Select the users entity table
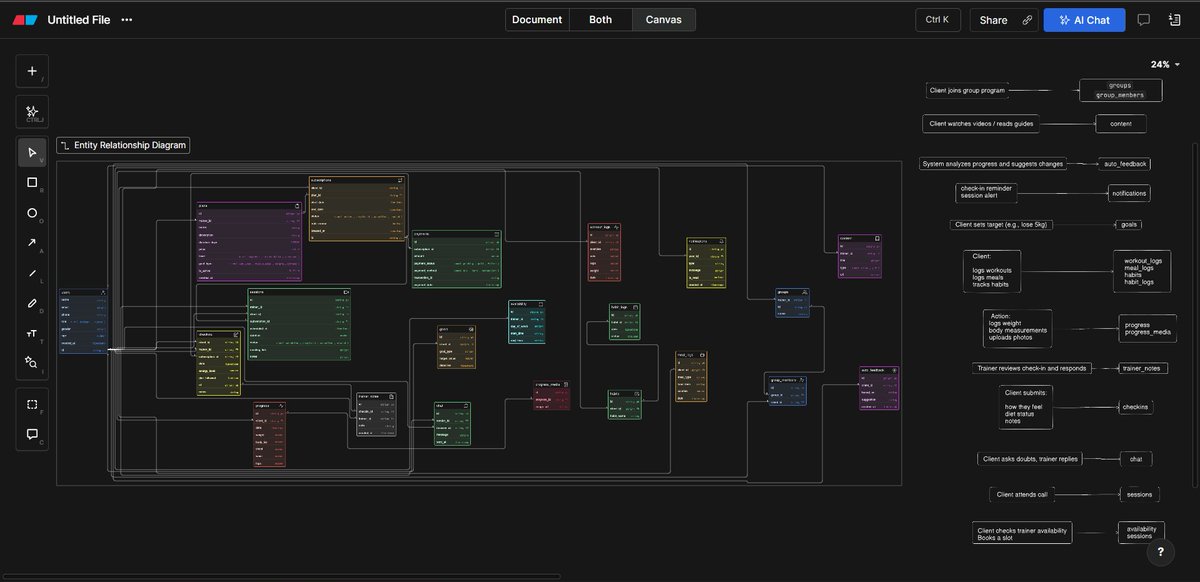Screen dimensions: 1200x582 coord(82,321)
